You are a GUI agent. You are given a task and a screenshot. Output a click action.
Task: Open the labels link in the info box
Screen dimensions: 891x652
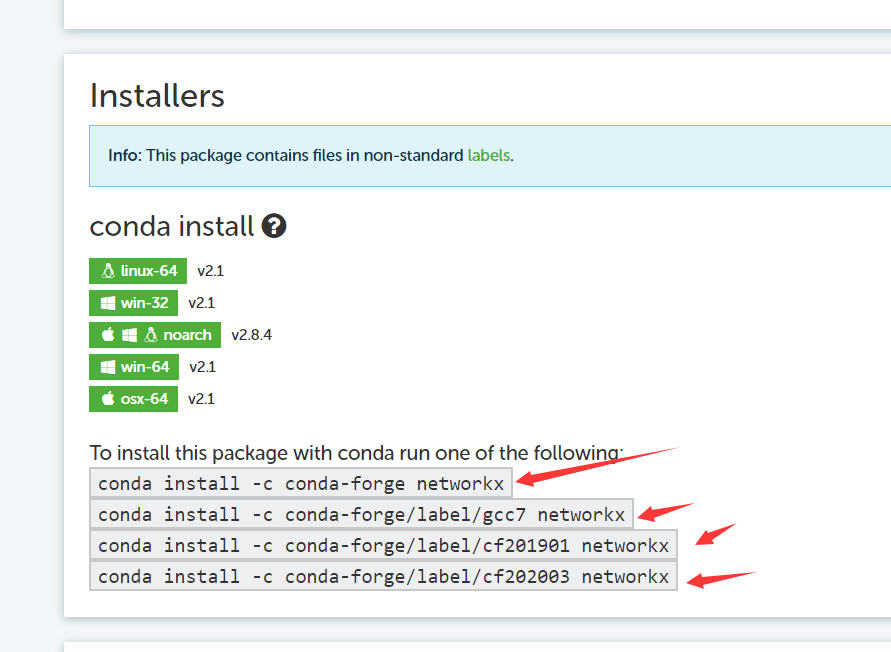click(x=489, y=155)
